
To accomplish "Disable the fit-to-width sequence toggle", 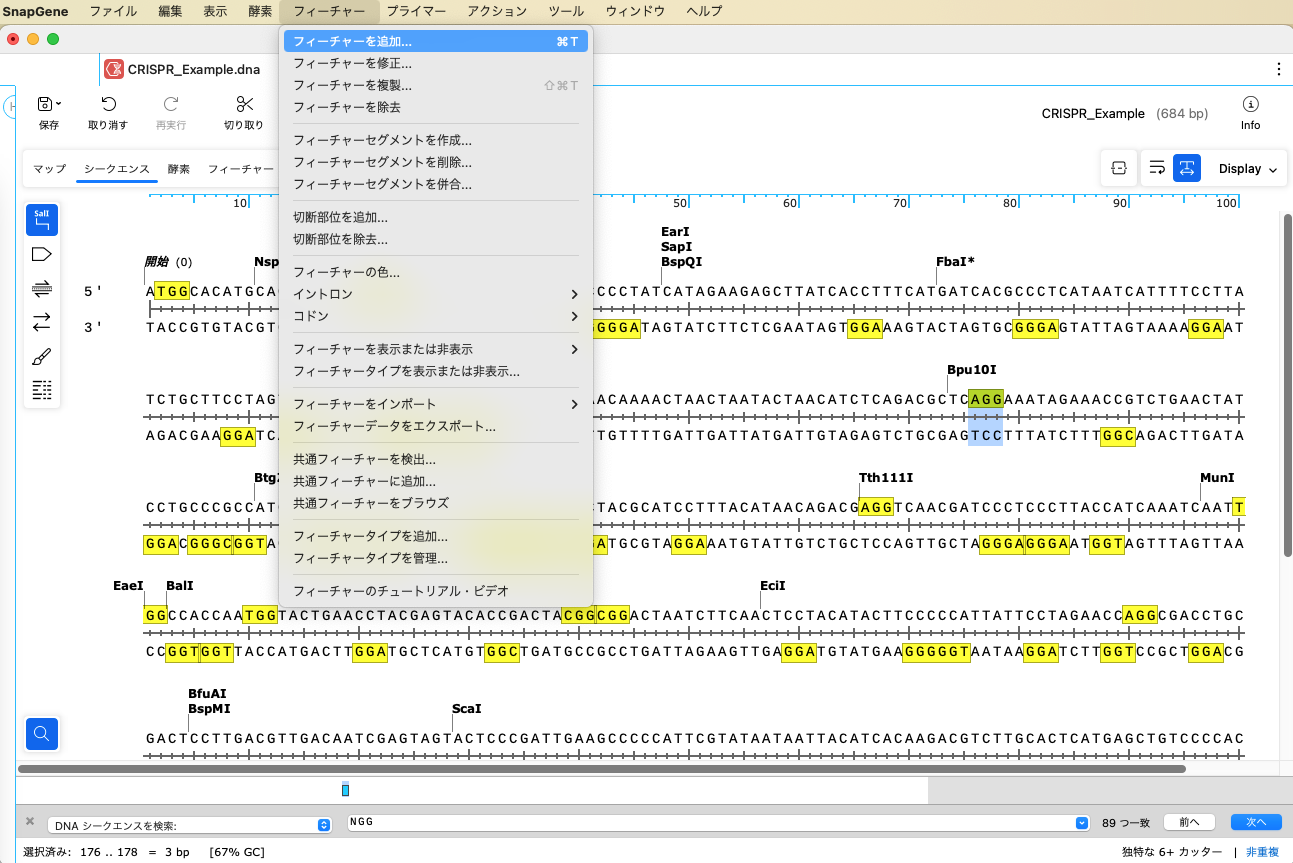I will coord(1186,168).
